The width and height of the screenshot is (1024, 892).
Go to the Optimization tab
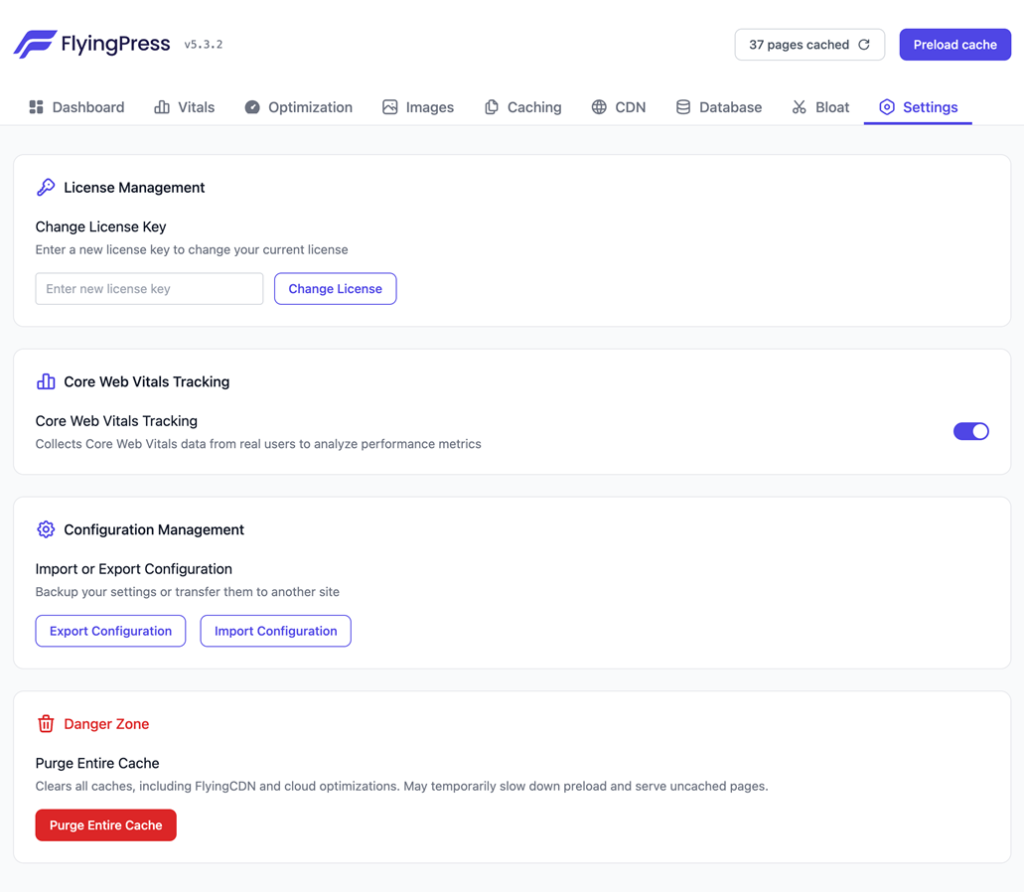[299, 107]
